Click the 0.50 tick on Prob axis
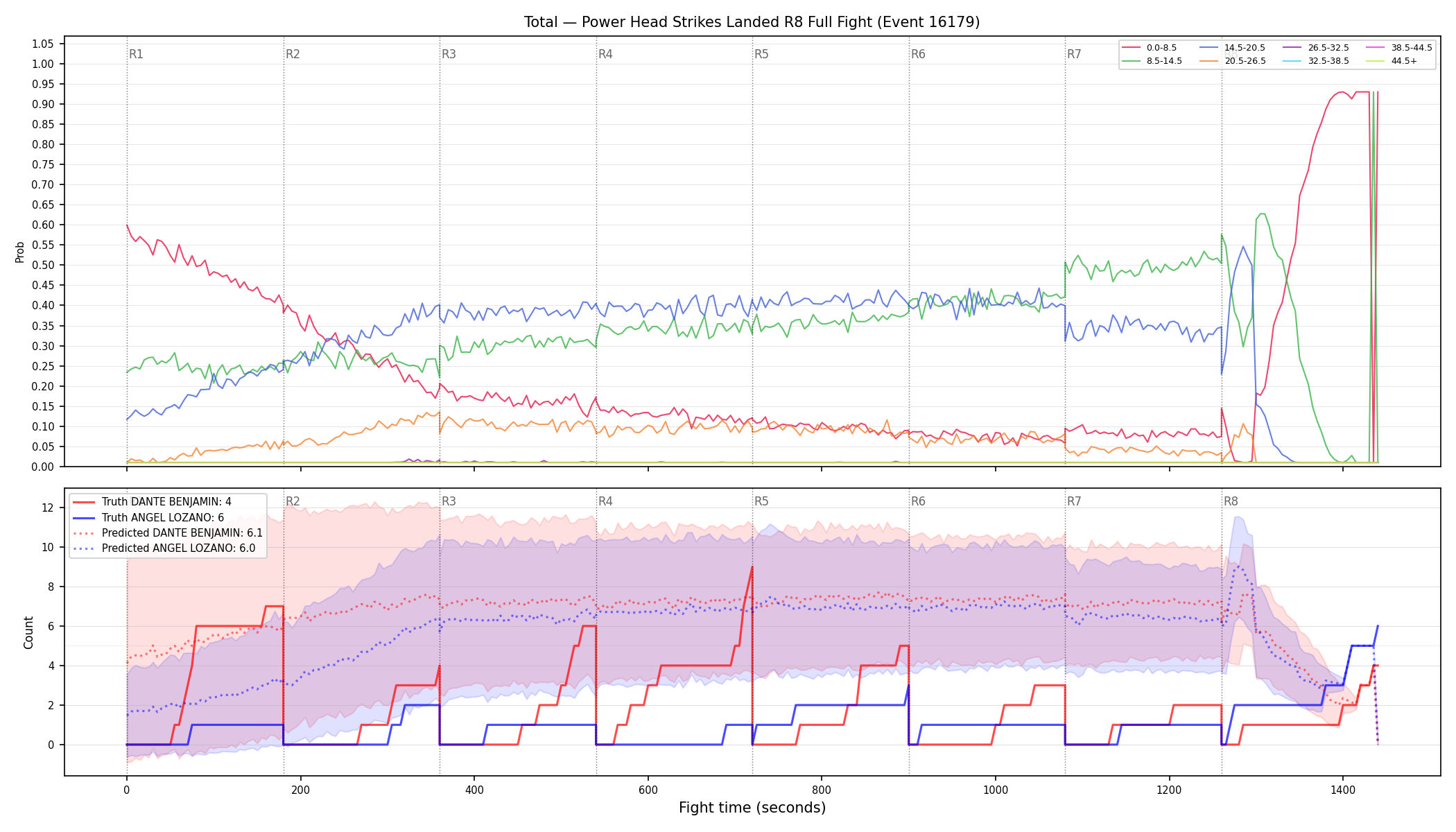 (42, 265)
